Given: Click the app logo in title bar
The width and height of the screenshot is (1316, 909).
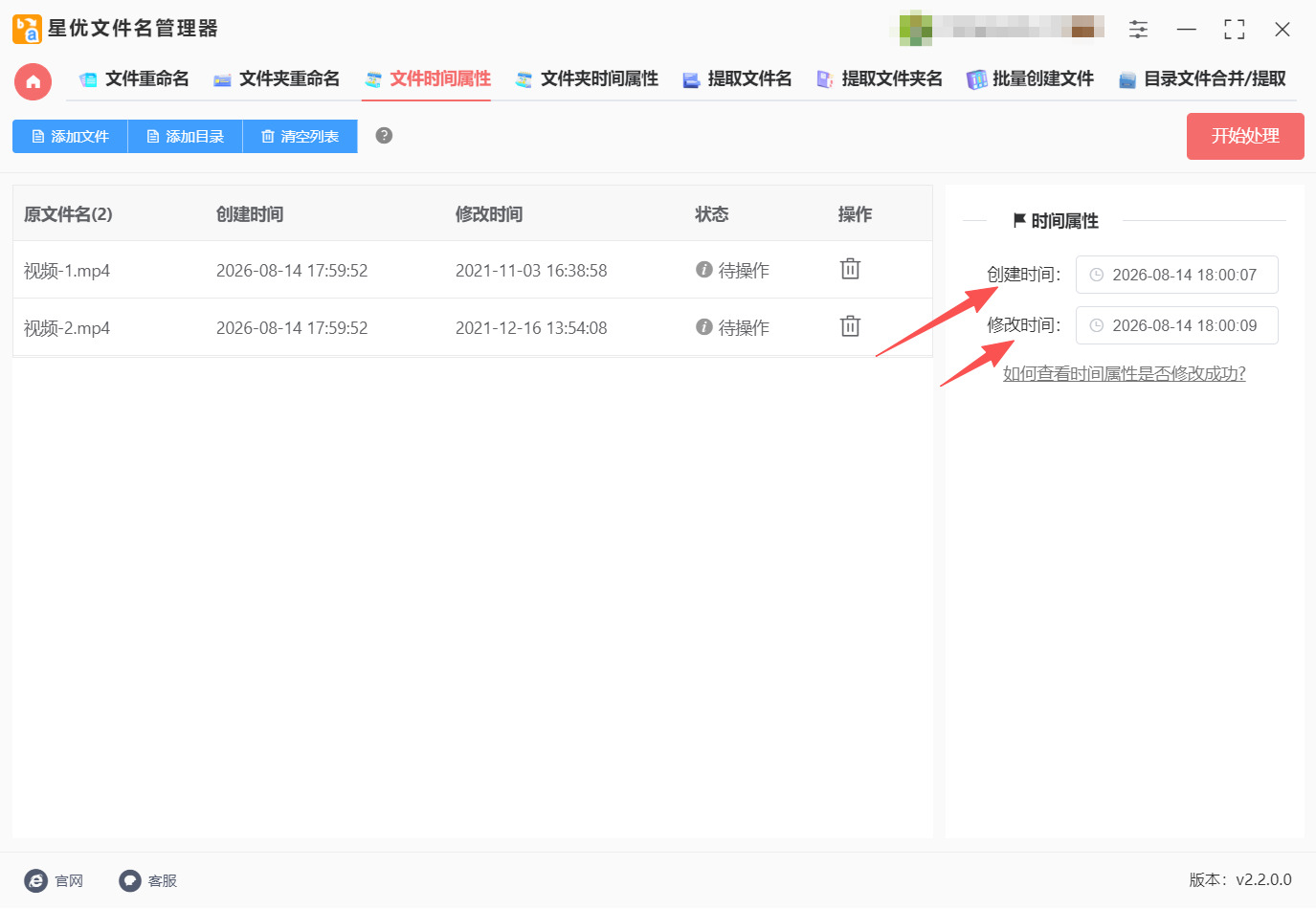Looking at the screenshot, I should click(27, 29).
